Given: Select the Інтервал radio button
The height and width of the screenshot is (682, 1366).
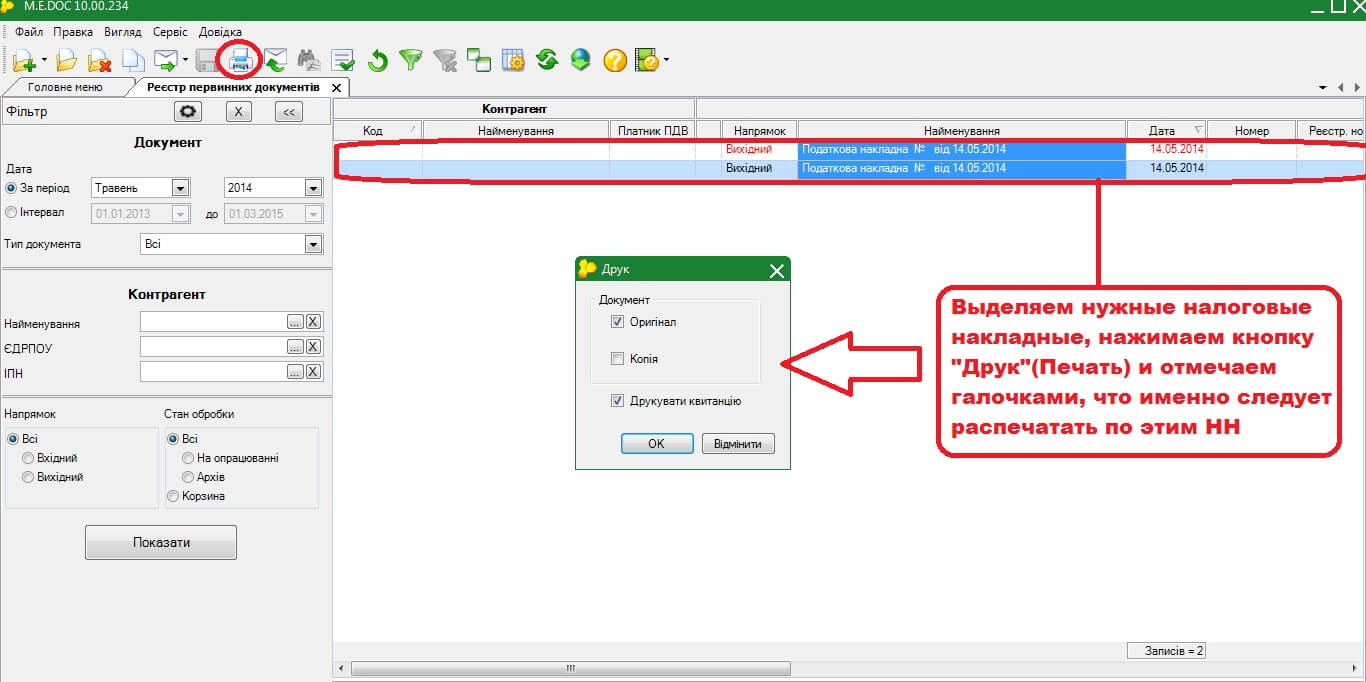Looking at the screenshot, I should 12,212.
